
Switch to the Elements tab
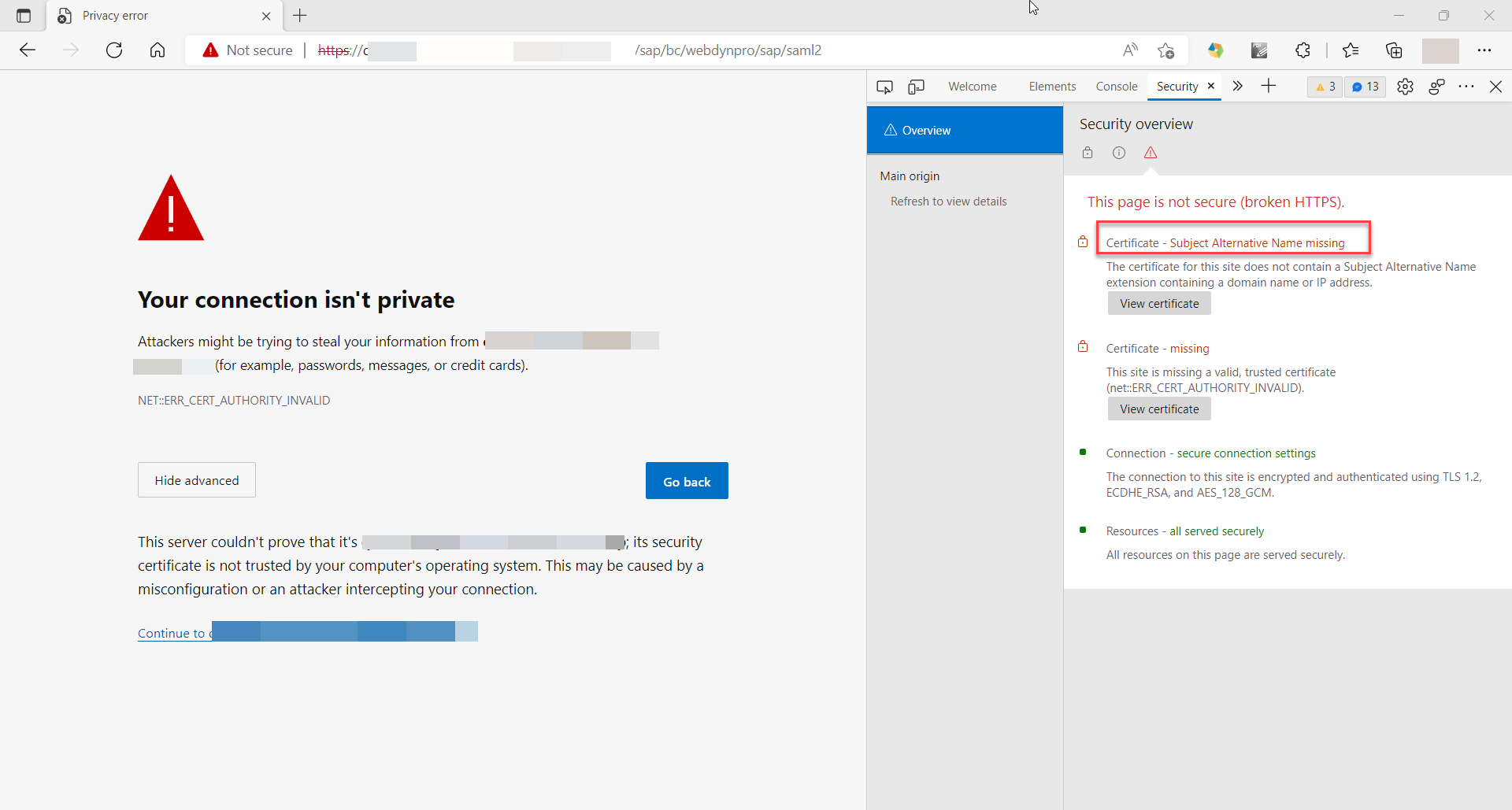click(1052, 87)
